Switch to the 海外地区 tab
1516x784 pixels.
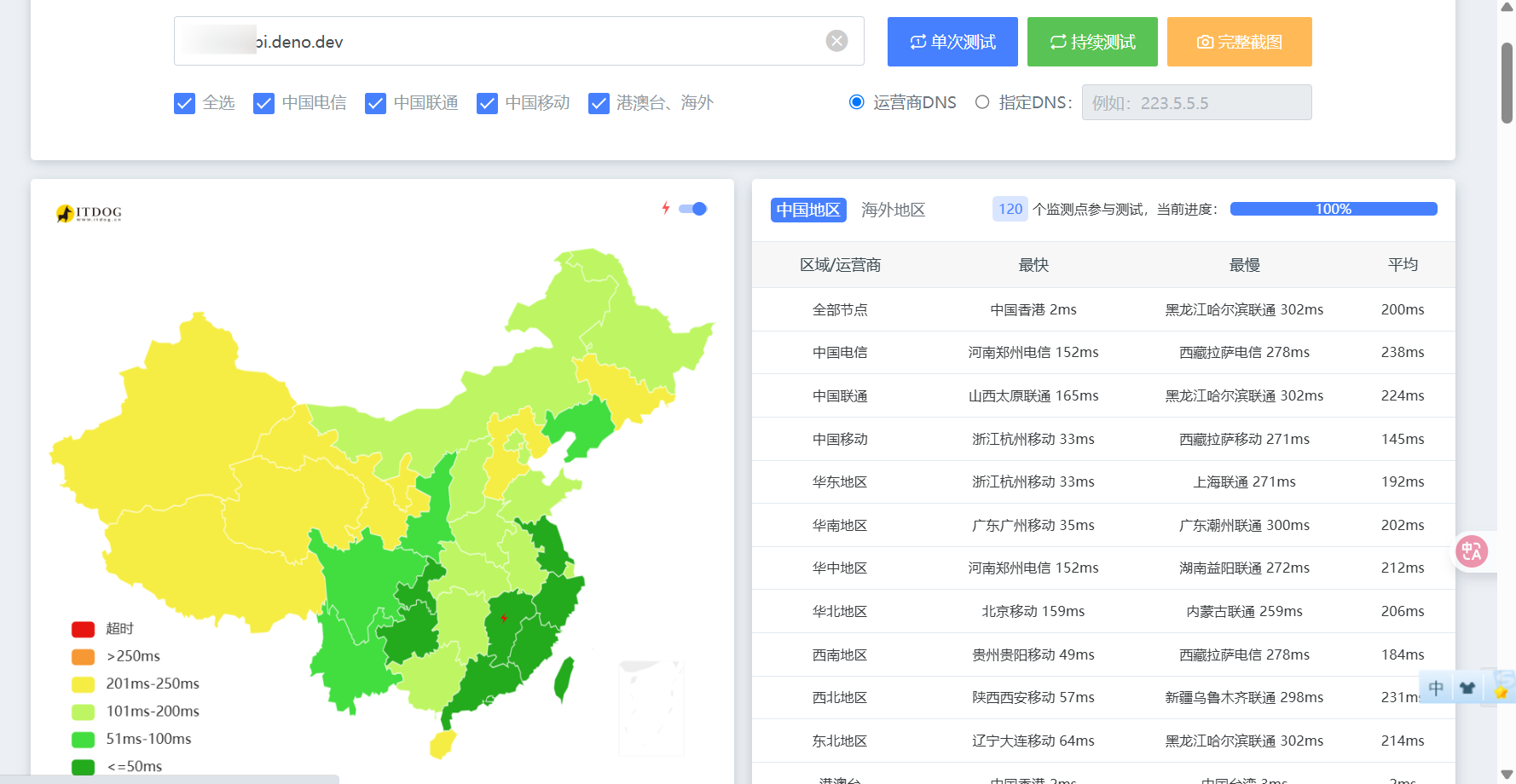(893, 210)
